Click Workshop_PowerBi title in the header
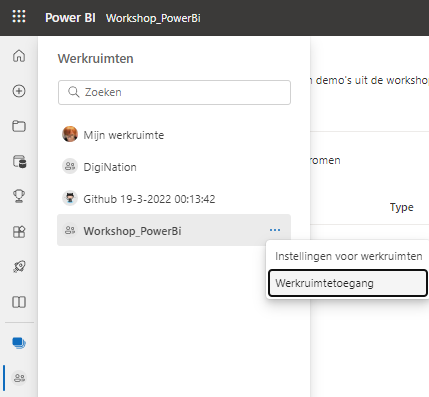Screen dimensions: 429x397 point(153,18)
